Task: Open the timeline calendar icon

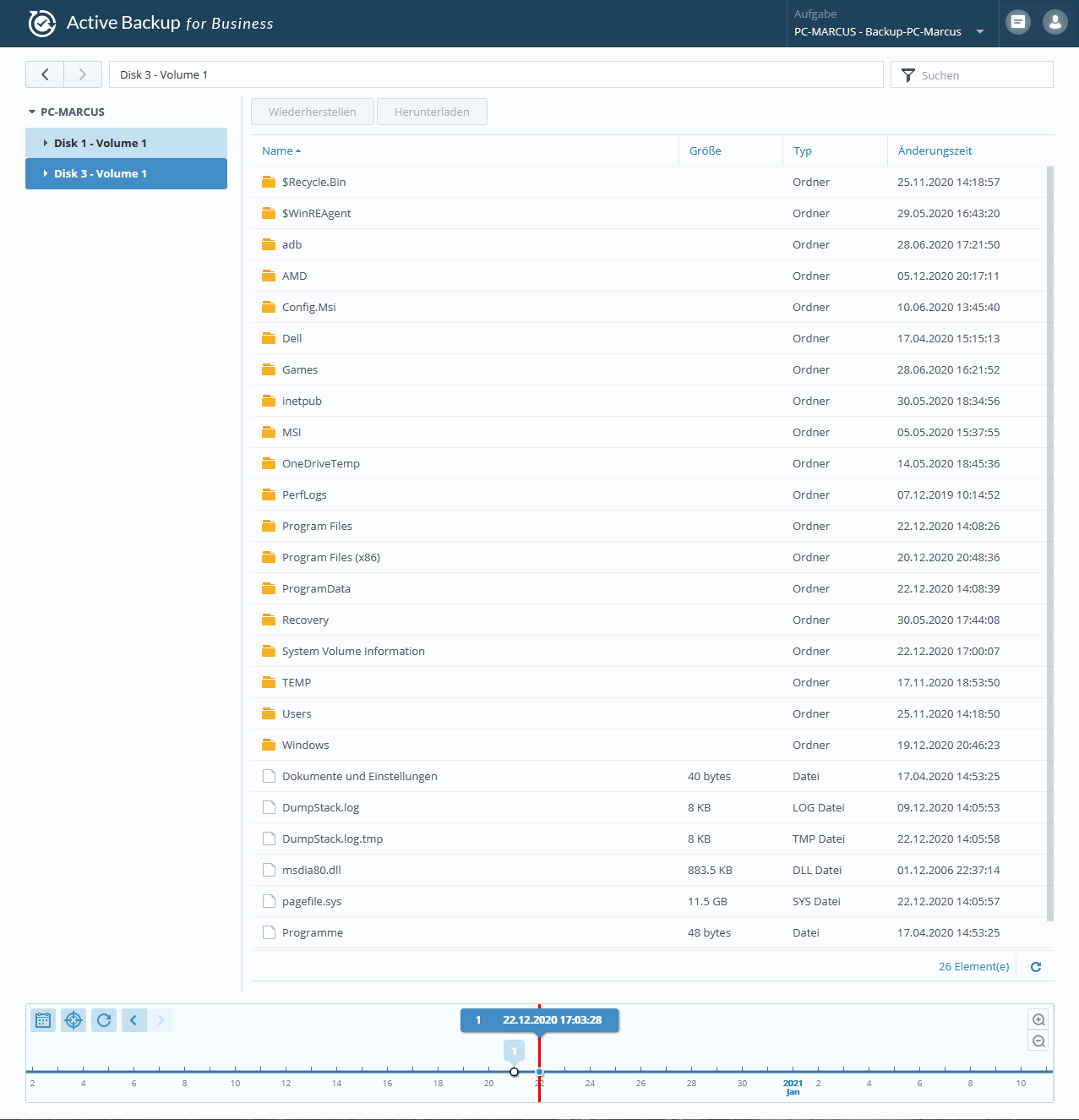Action: coord(43,1020)
